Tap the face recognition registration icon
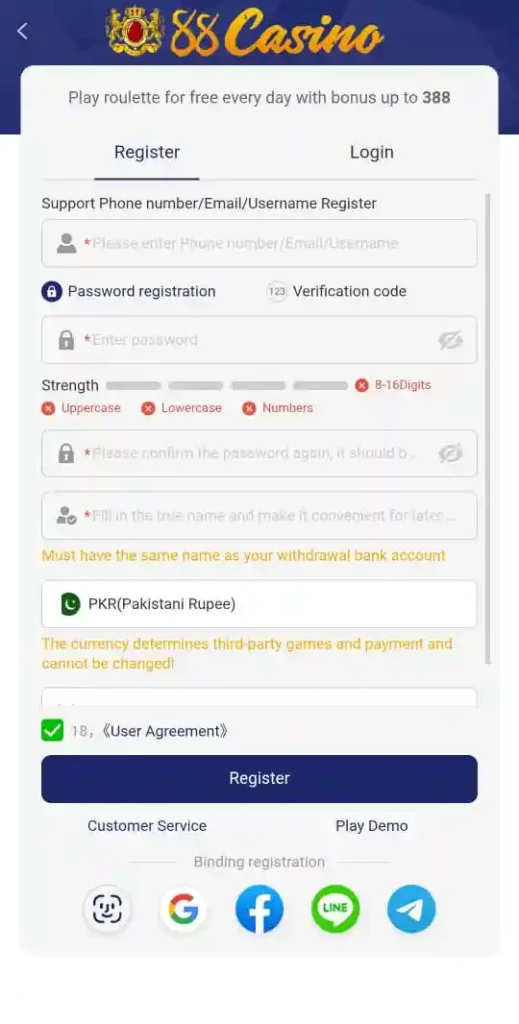 point(107,908)
